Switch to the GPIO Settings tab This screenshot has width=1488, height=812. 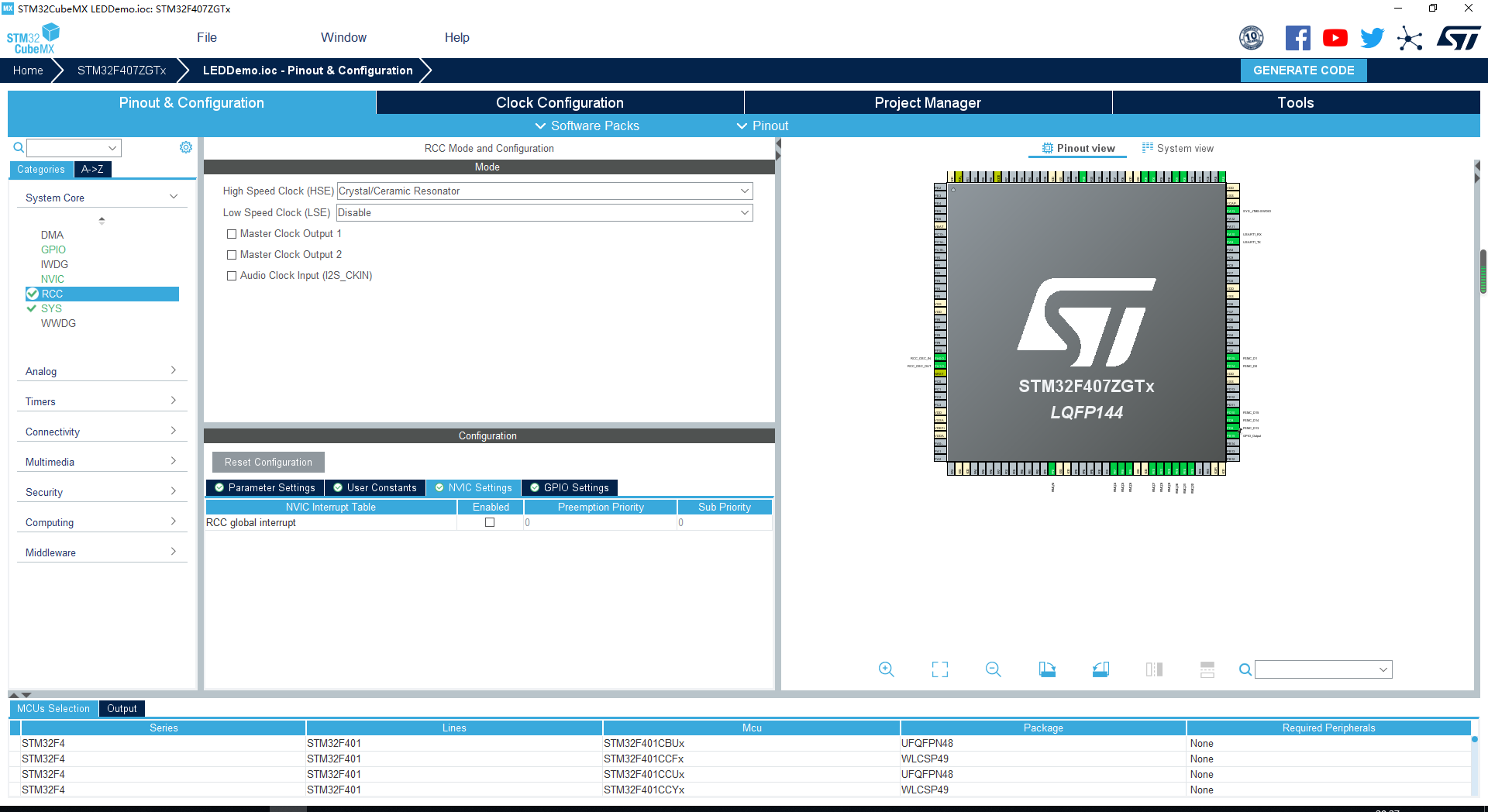(570, 487)
